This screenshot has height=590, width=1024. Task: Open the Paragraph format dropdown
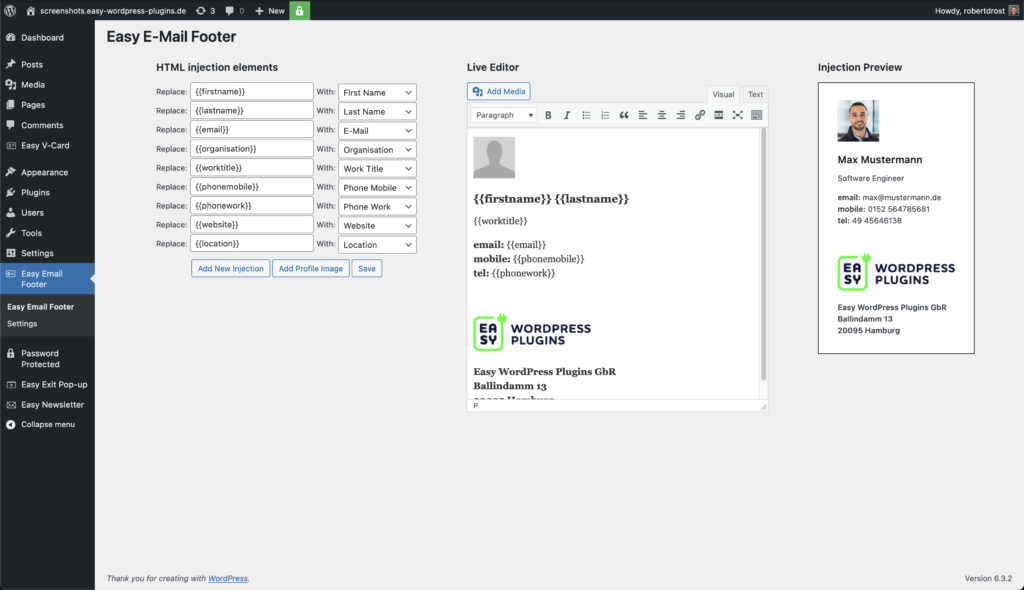coord(504,115)
